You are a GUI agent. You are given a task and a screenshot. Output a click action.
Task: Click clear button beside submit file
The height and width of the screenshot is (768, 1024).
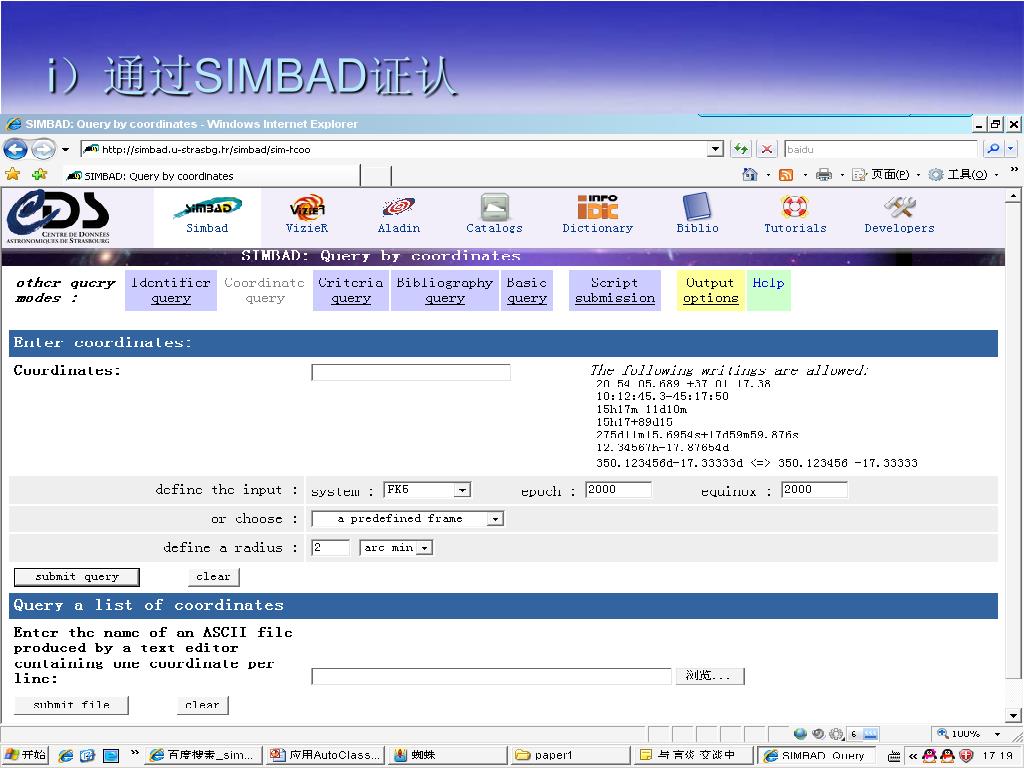tap(202, 705)
